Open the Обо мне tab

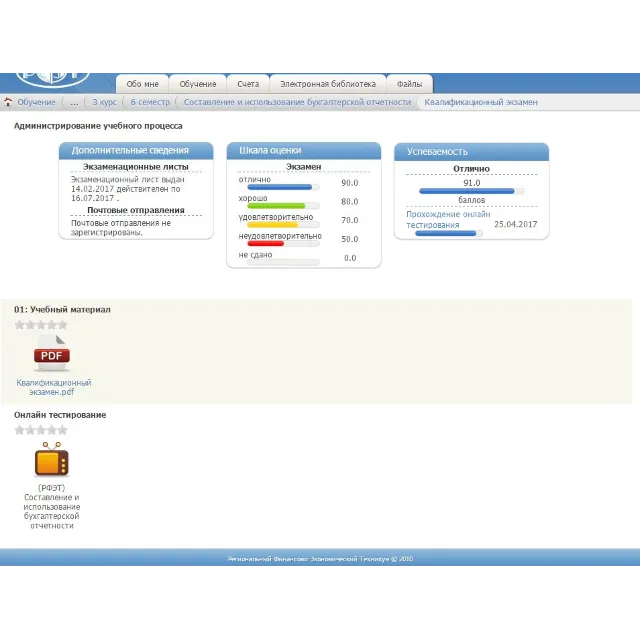point(142,84)
